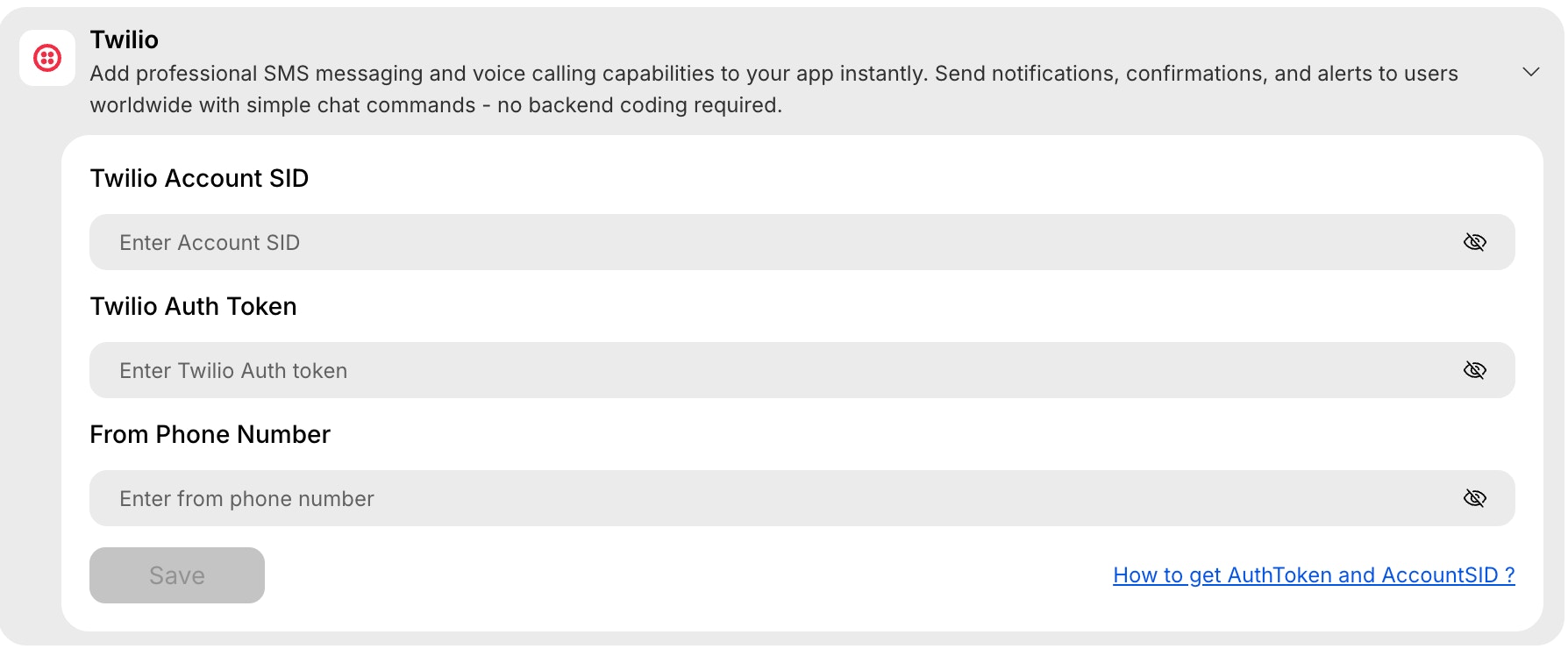This screenshot has height=649, width=1568.
Task: Open How to get AuthToken and AccountSID link
Action: click(1313, 575)
